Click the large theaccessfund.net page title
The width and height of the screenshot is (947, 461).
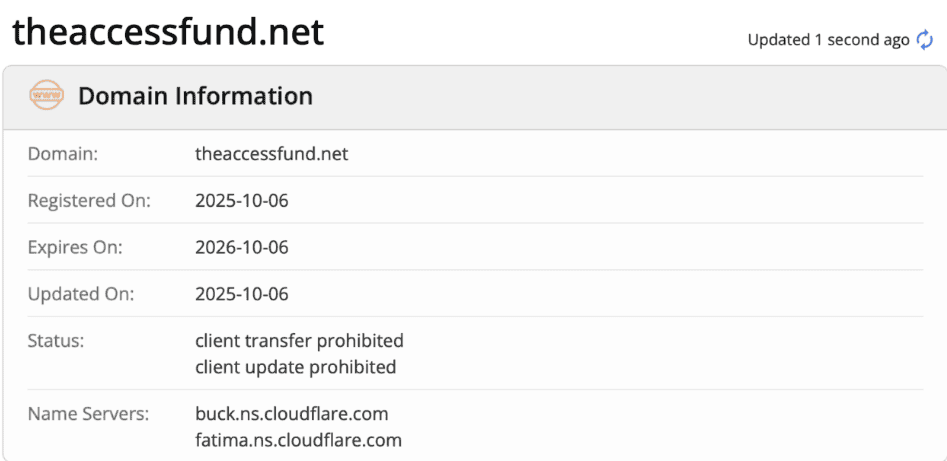click(168, 32)
